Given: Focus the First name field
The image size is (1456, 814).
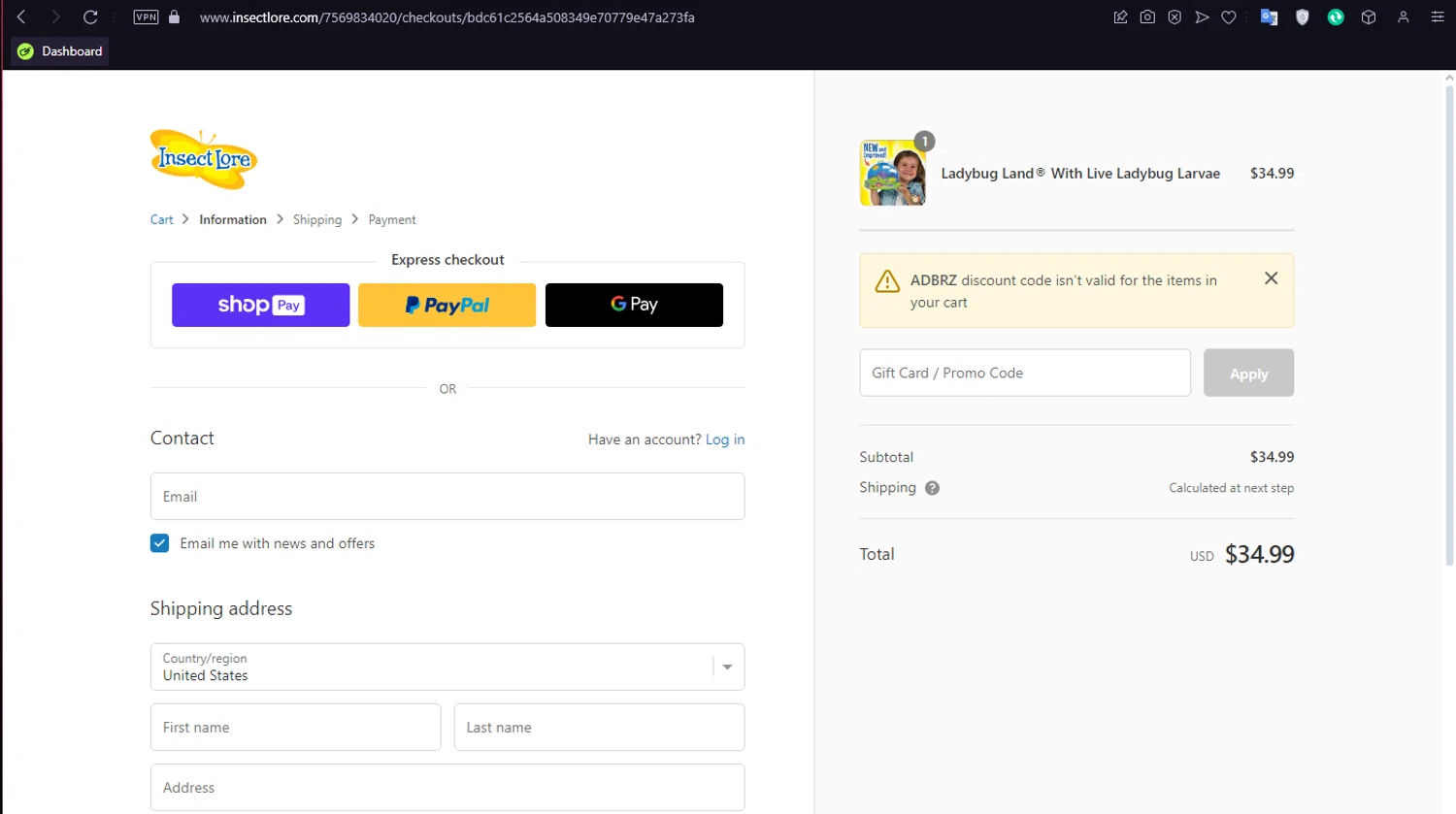Looking at the screenshot, I should pyautogui.click(x=295, y=727).
